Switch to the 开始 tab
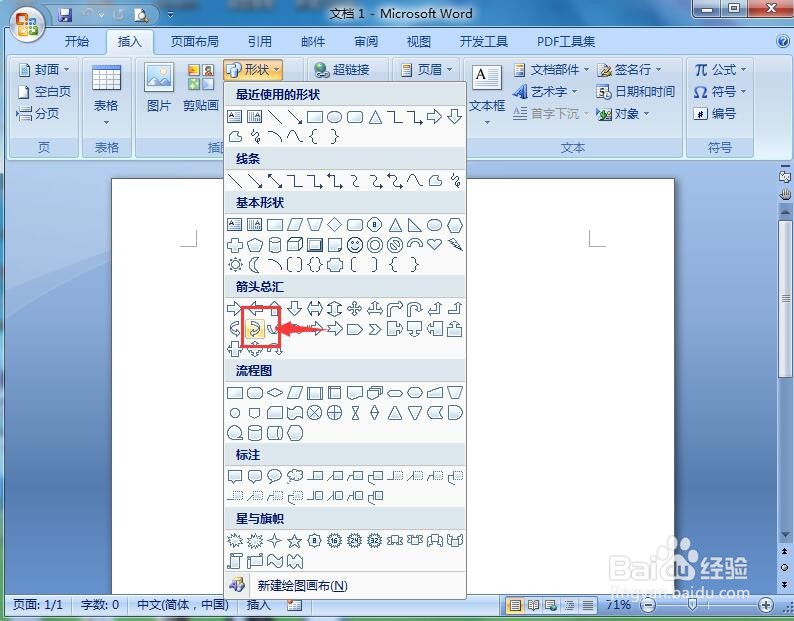Viewport: 794px width, 621px height. pyautogui.click(x=77, y=42)
